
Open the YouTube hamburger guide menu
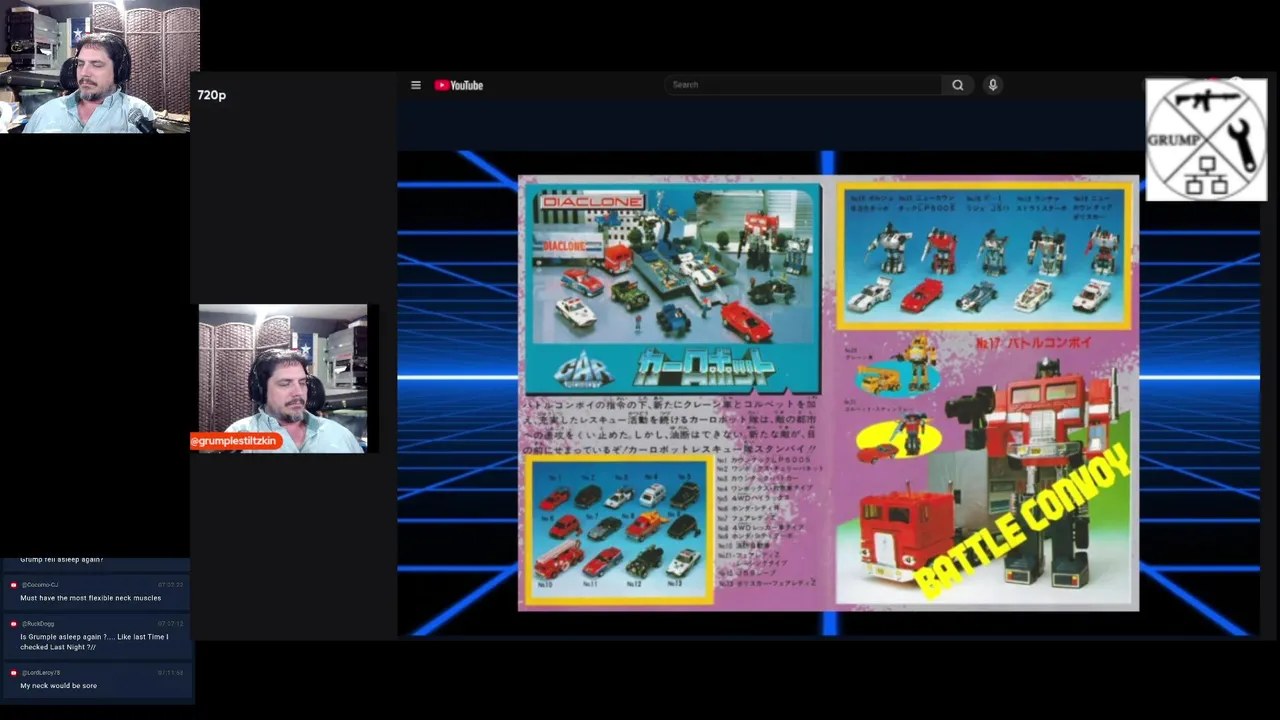416,85
